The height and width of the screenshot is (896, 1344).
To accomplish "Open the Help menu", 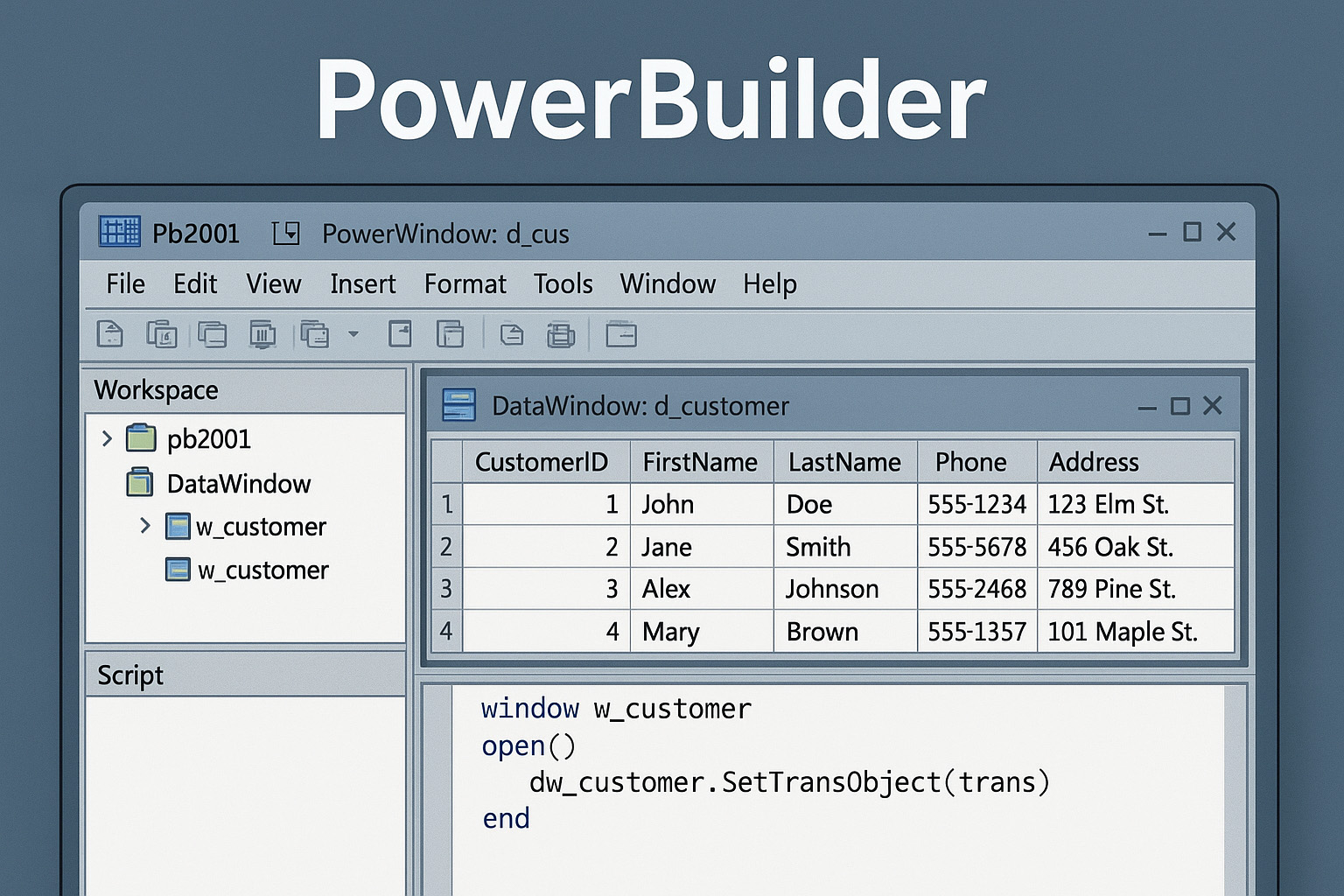I will 770,283.
